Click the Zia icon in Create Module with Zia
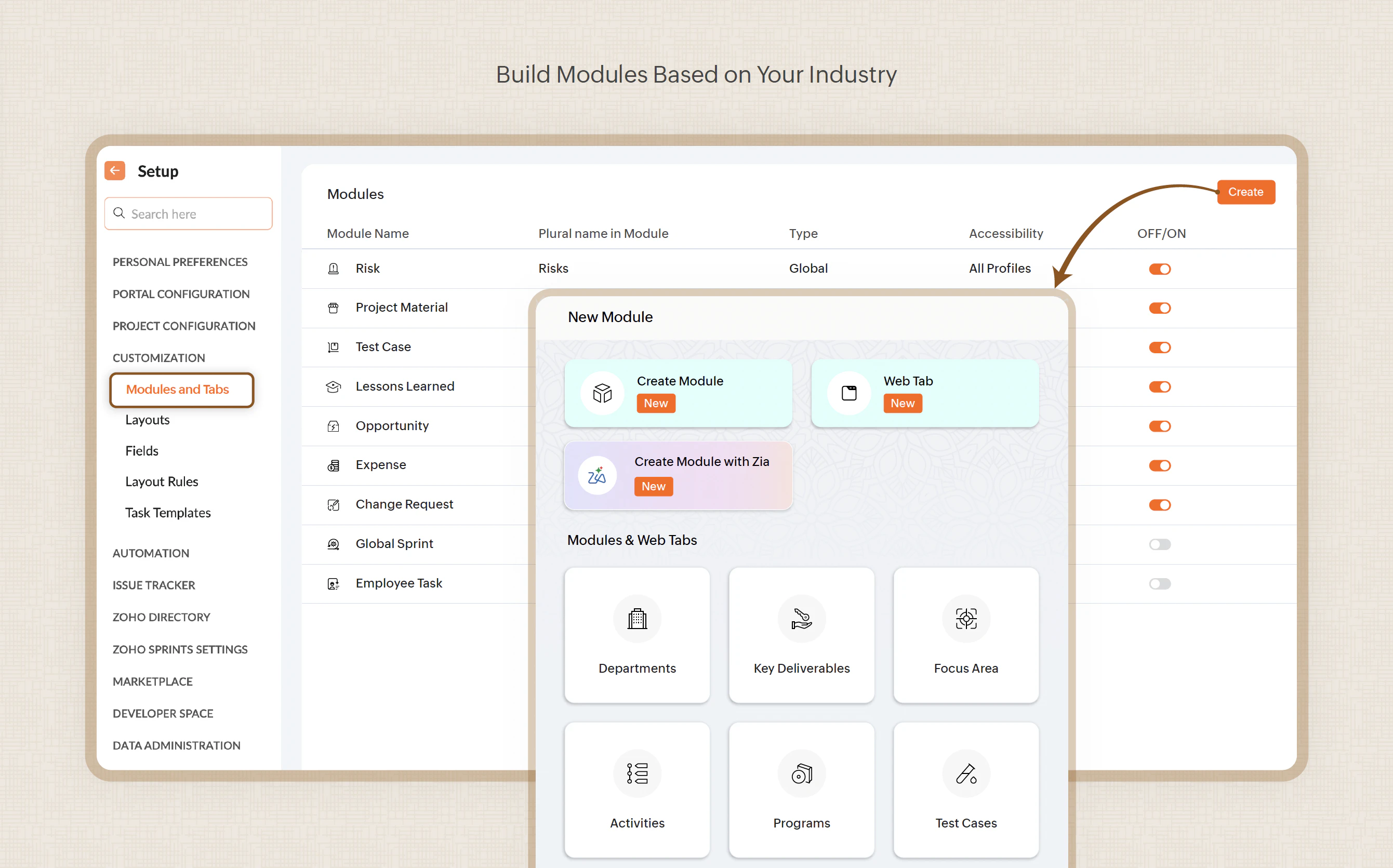Viewport: 1393px width, 868px height. point(597,476)
